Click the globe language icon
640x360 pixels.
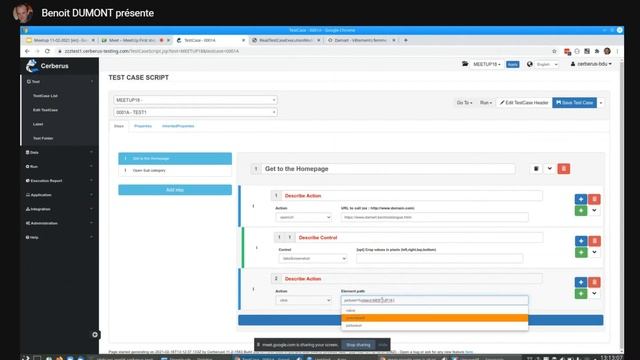click(529, 64)
